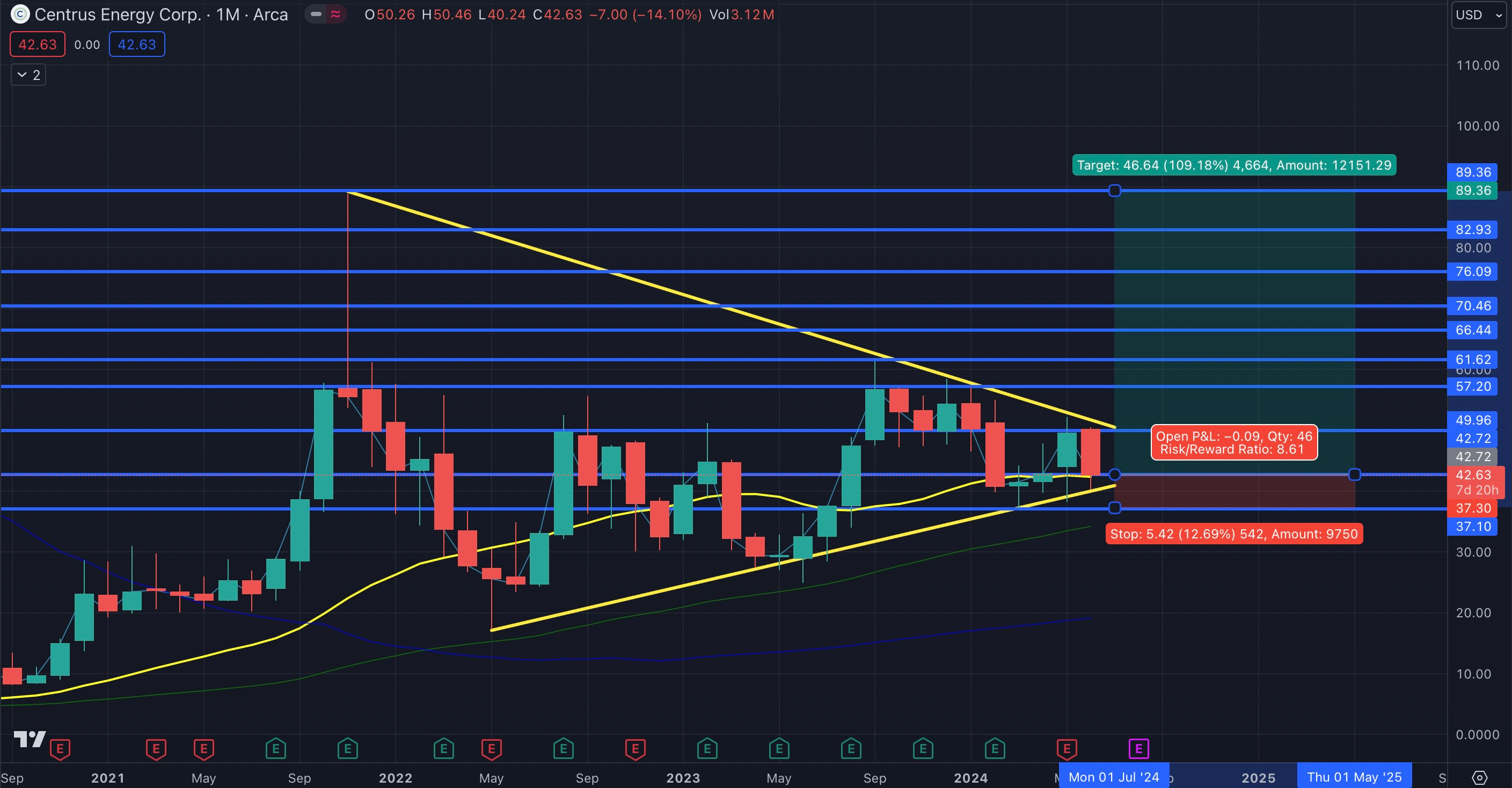Open the USD currency dropdown
This screenshot has width=1512, height=788.
point(1478,14)
